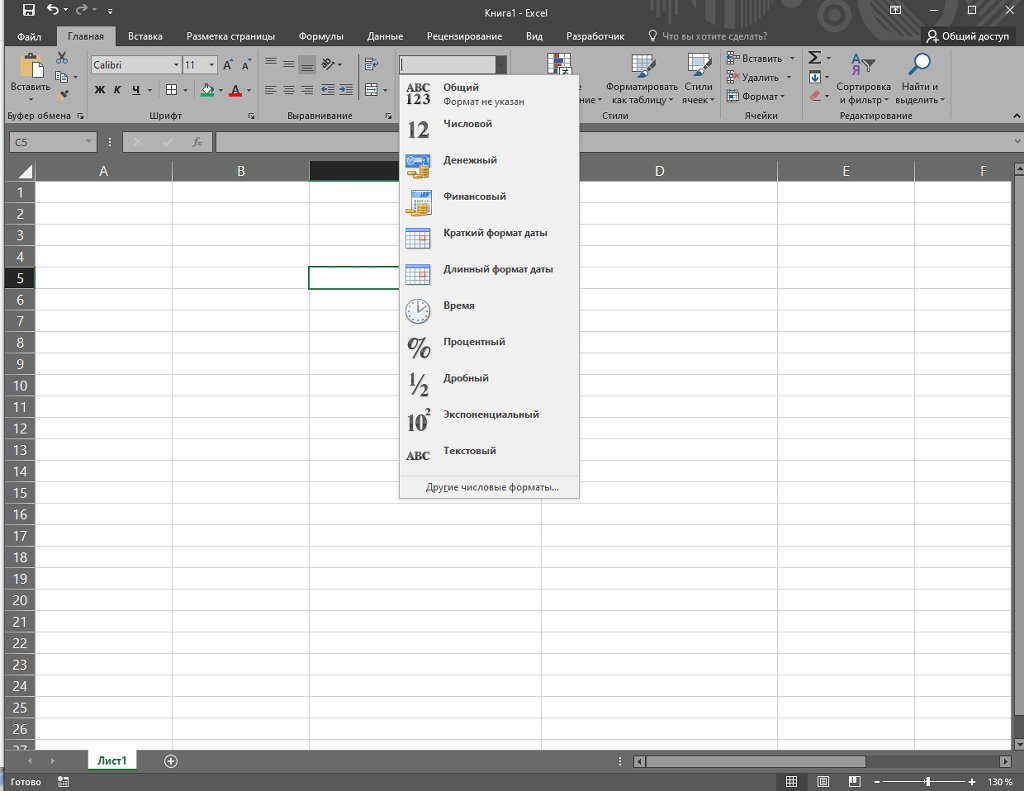Toggle top vertical alignment
The image size is (1024, 791).
pos(270,64)
